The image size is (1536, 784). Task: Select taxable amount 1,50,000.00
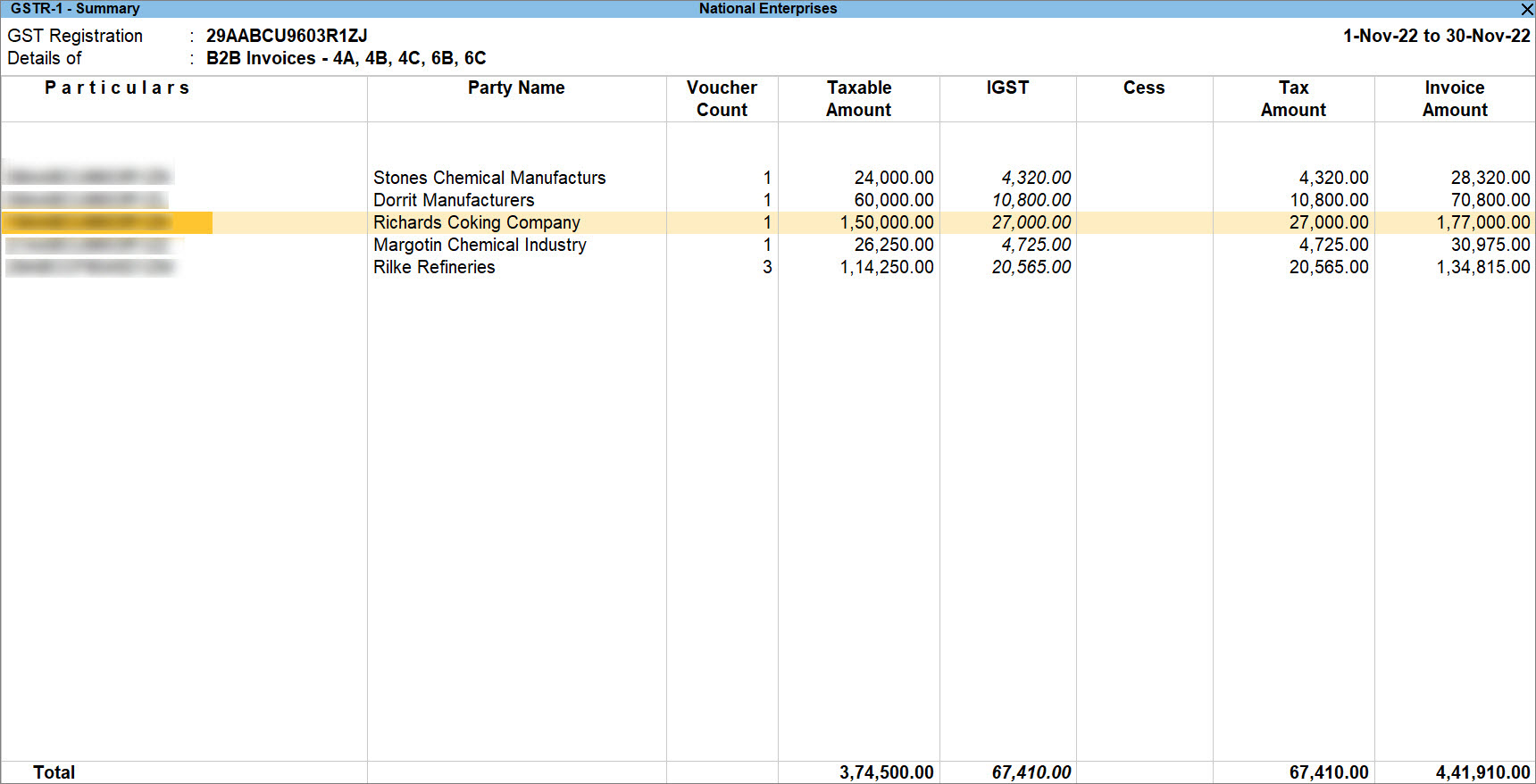(x=887, y=222)
